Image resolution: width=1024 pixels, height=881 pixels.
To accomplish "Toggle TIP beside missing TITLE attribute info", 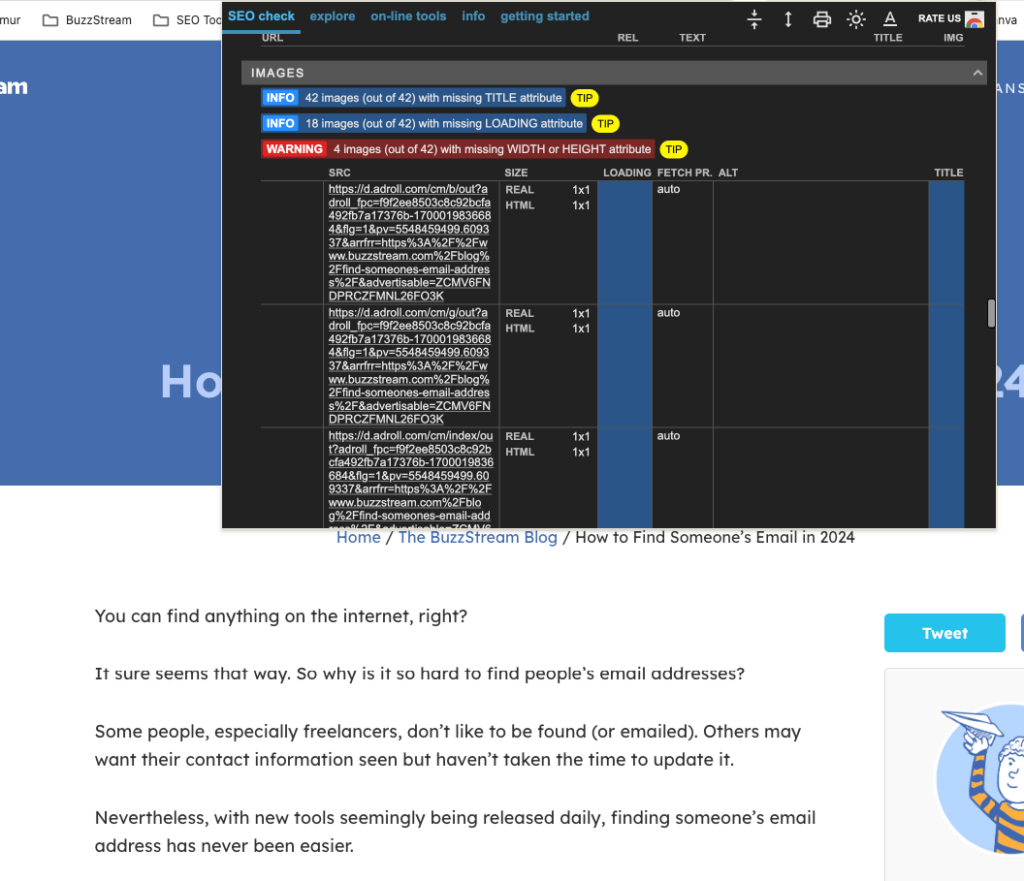I will [x=584, y=98].
